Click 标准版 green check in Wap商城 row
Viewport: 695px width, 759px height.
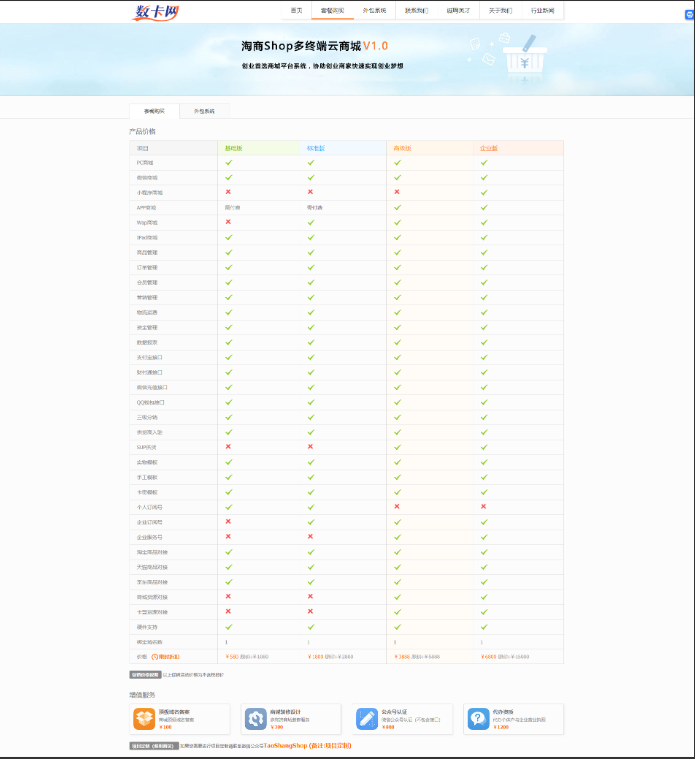tap(311, 222)
